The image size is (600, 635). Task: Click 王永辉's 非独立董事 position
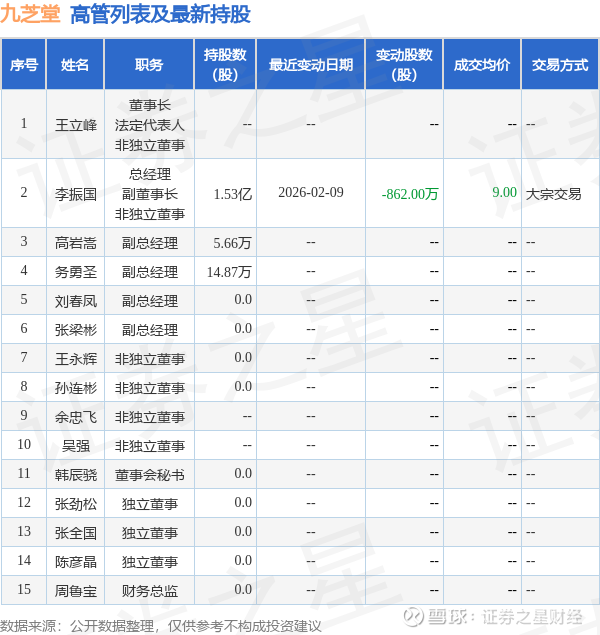(x=149, y=359)
